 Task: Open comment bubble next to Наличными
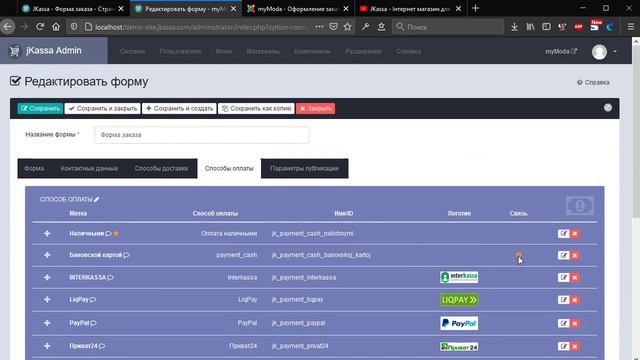click(108, 233)
